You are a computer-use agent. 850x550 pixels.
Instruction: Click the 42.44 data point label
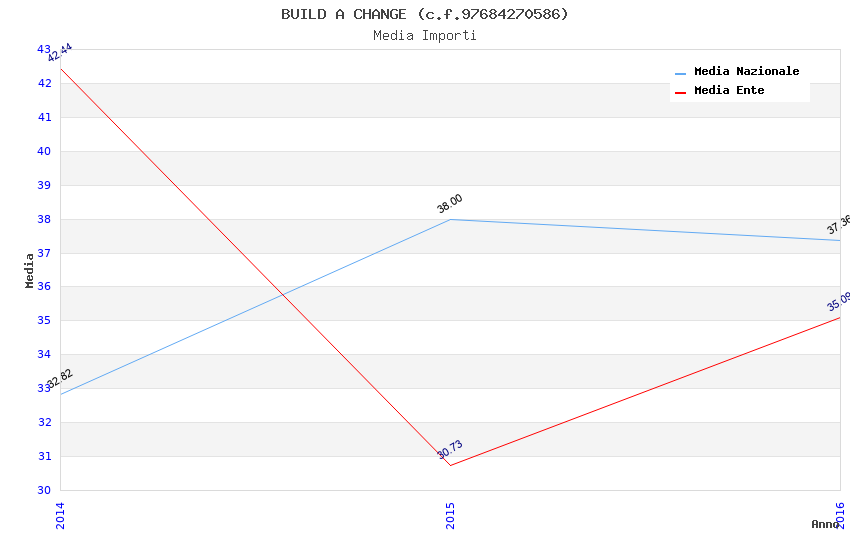click(x=60, y=53)
